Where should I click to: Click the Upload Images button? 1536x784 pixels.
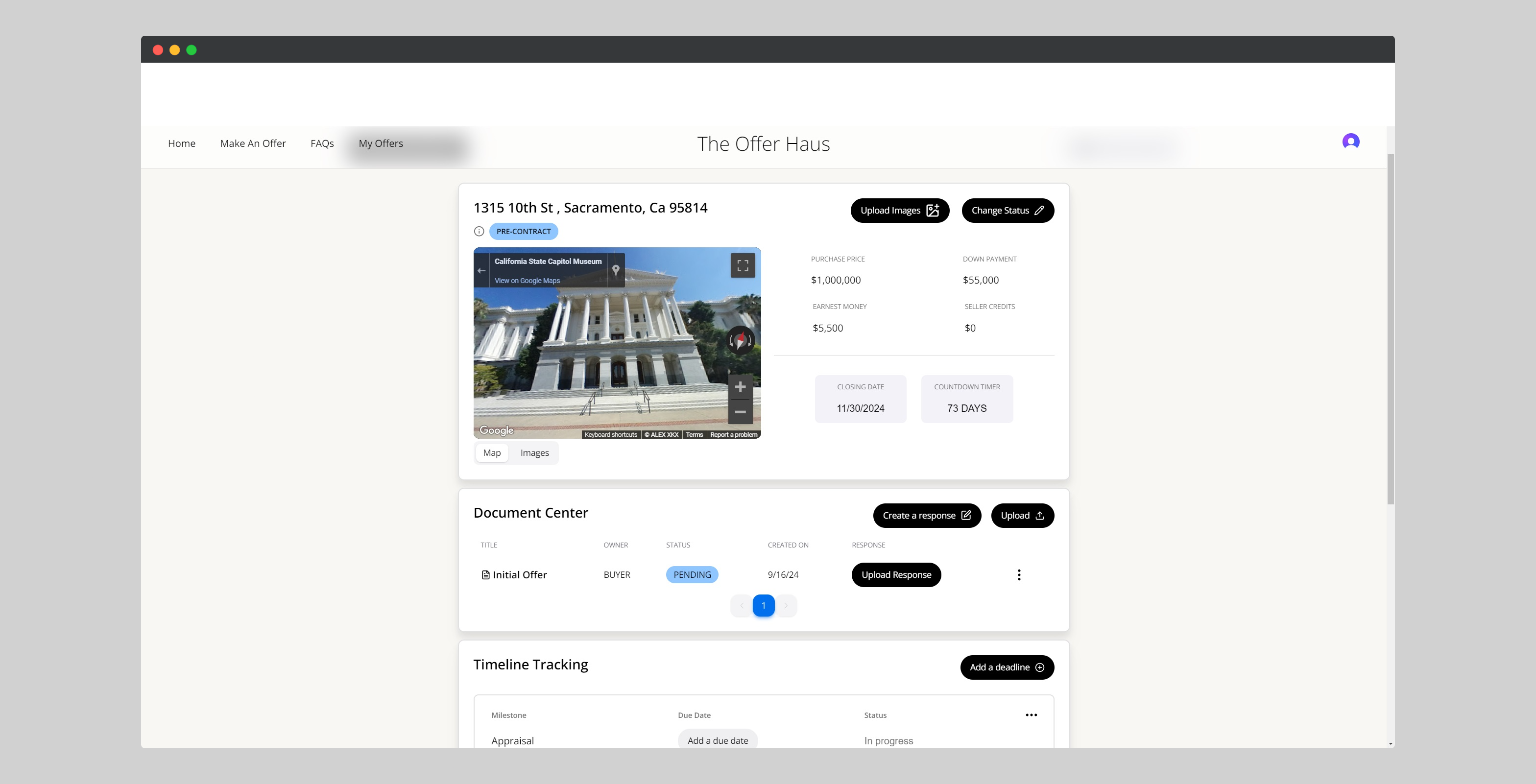tap(899, 211)
